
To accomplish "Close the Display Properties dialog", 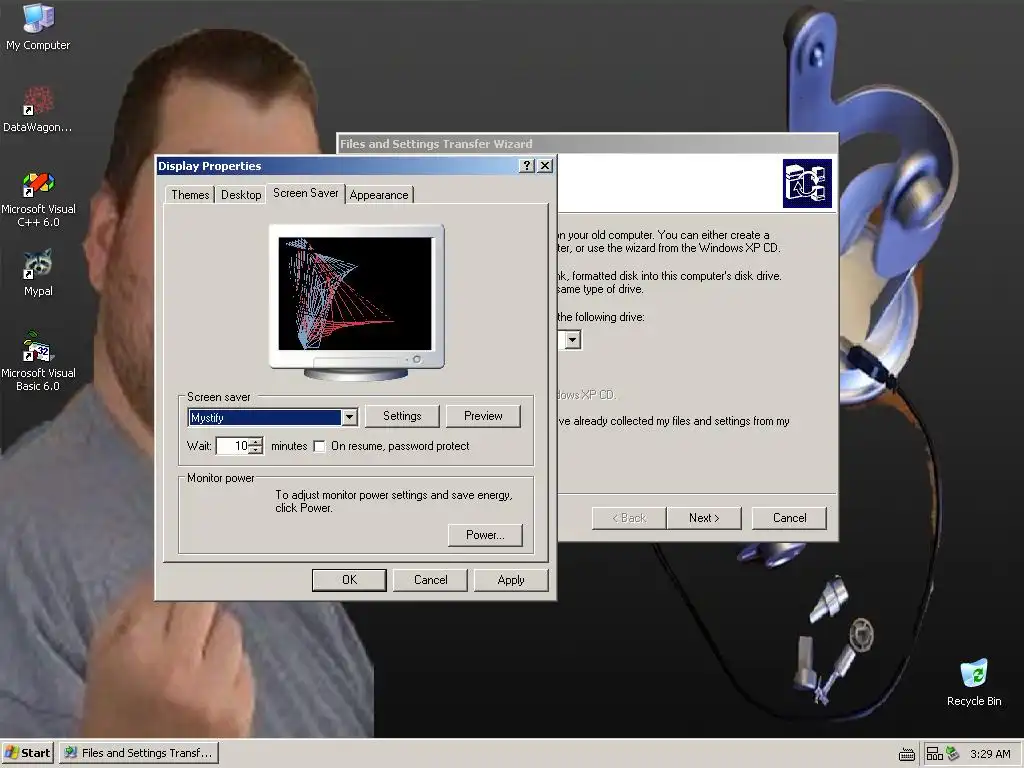I will tap(544, 166).
